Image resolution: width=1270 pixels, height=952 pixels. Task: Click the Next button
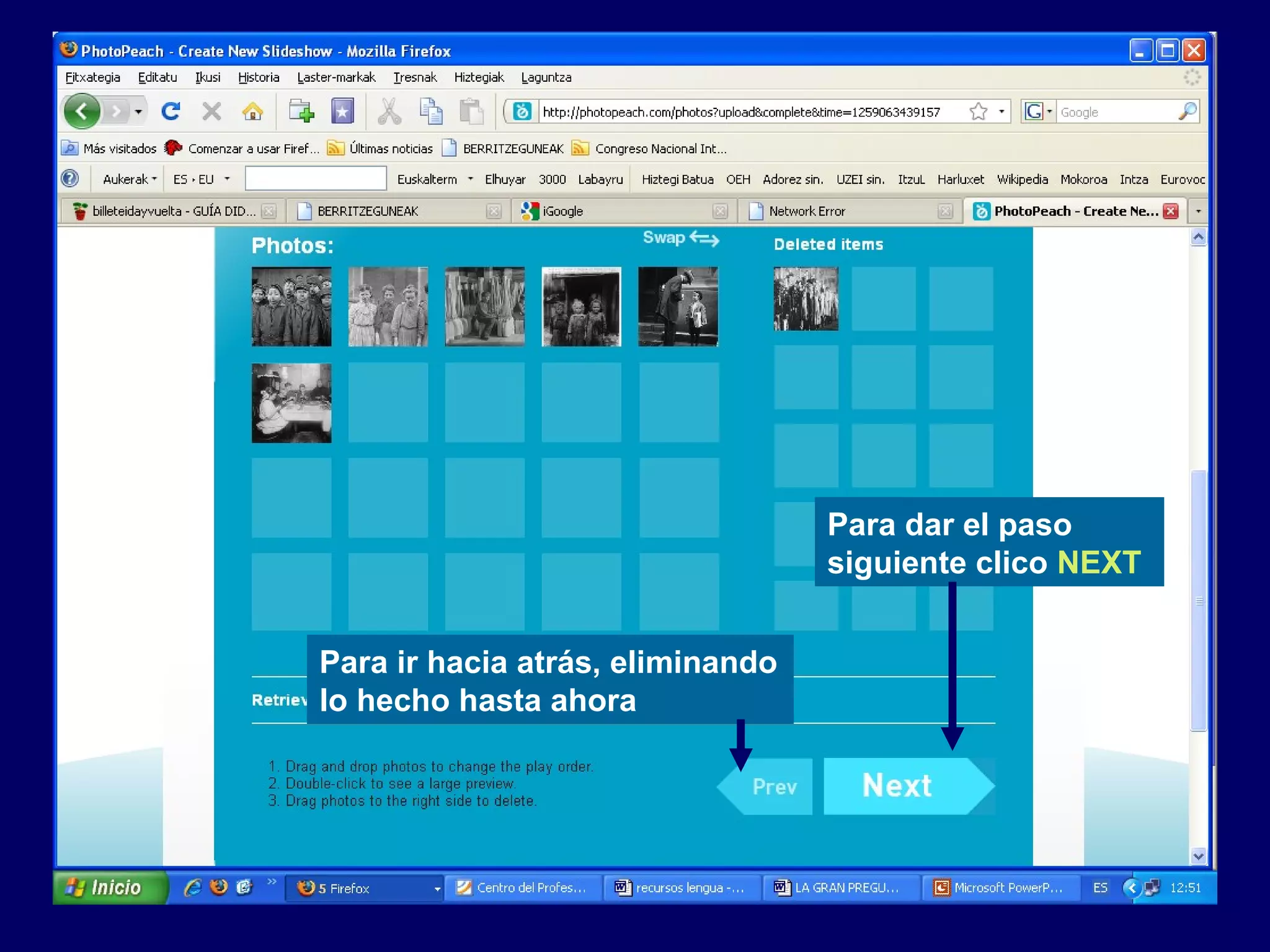pyautogui.click(x=897, y=786)
